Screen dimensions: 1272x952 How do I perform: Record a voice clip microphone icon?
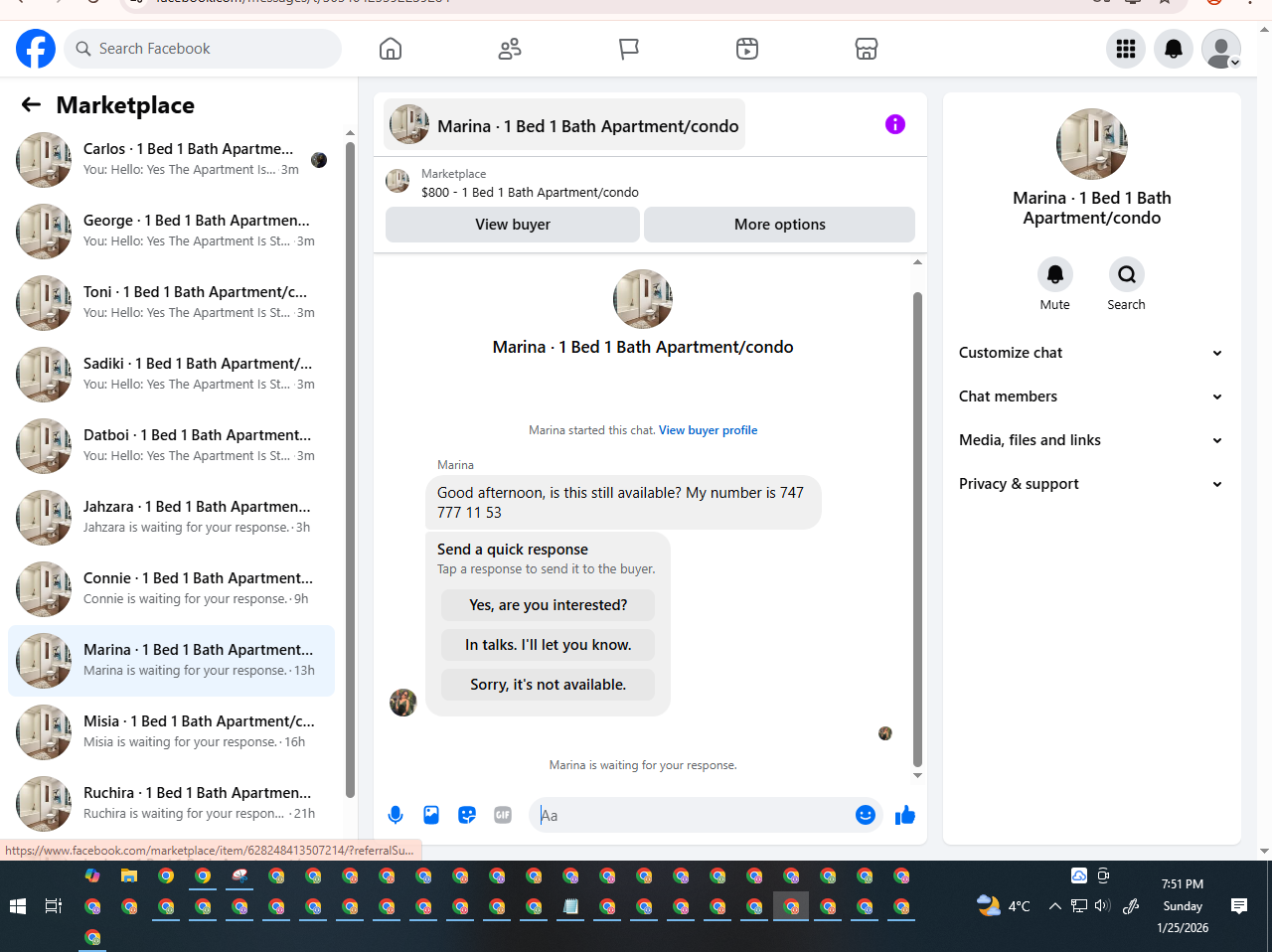click(x=396, y=815)
